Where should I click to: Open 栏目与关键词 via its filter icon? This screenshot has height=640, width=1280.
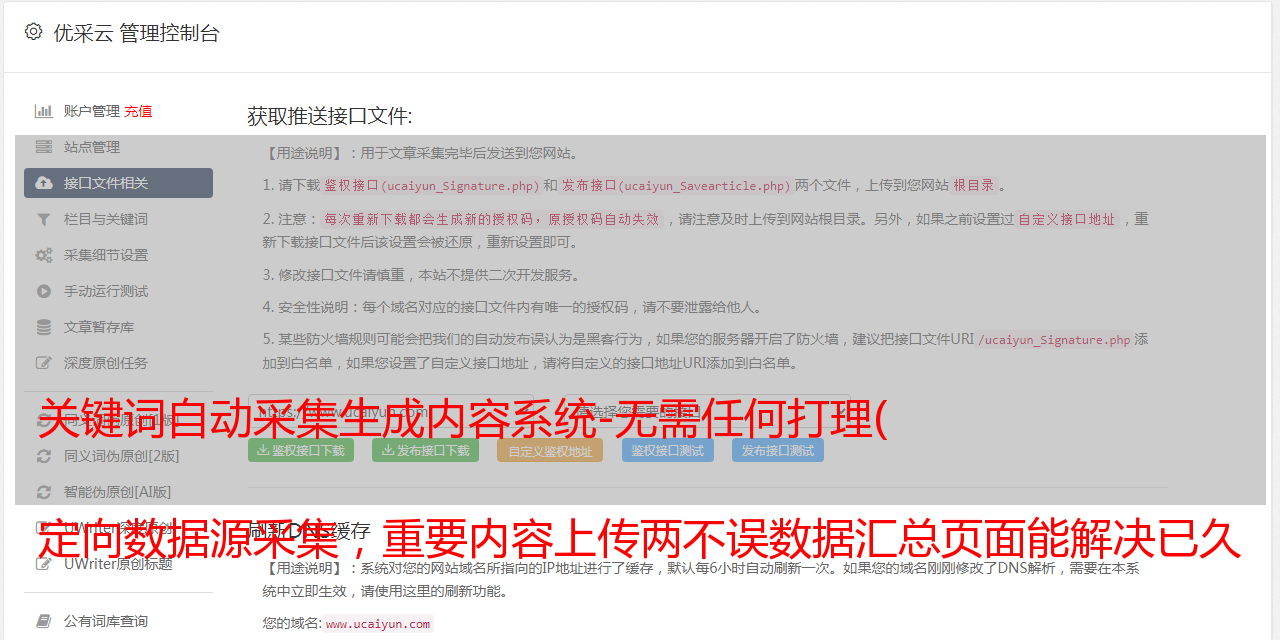coord(44,219)
